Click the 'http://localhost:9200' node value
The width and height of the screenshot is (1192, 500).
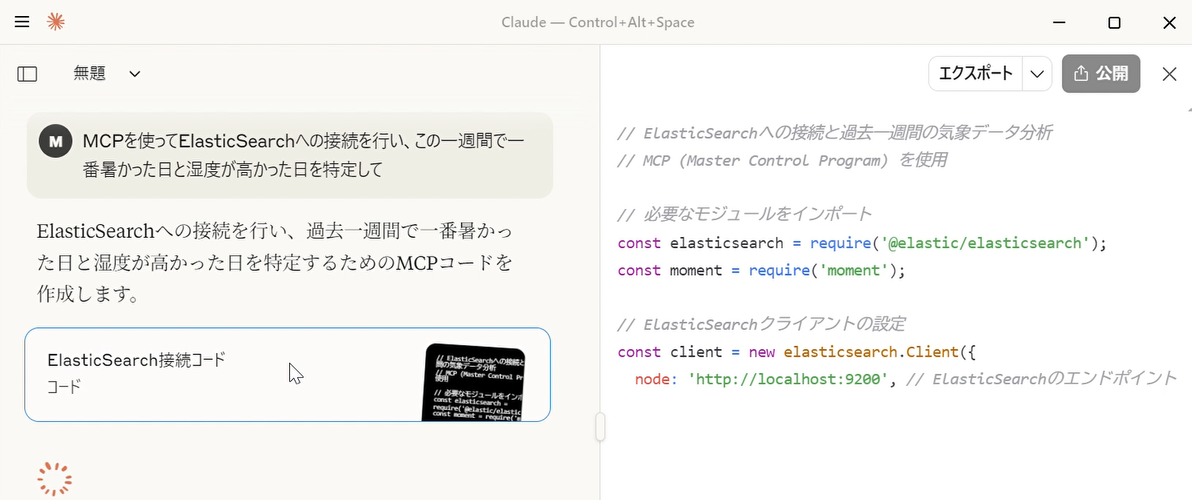point(788,378)
